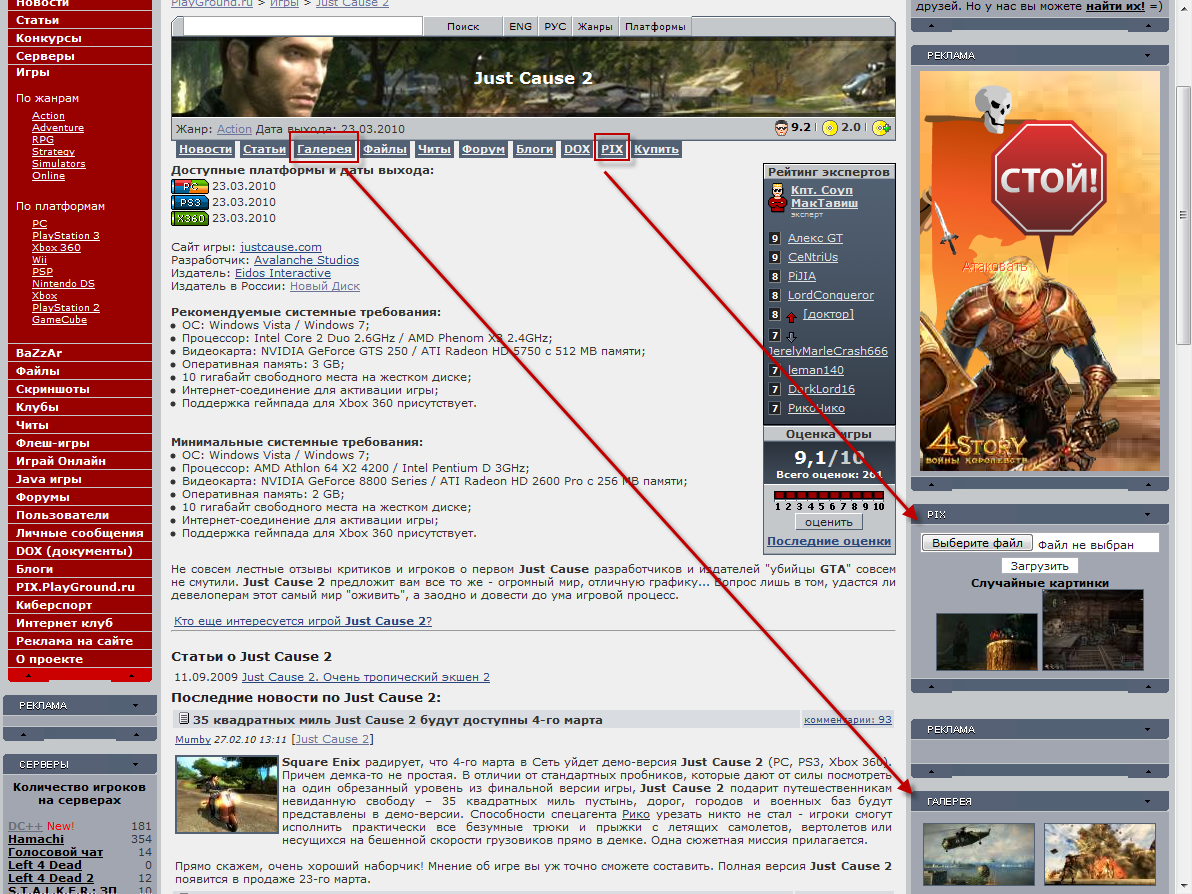Switch to the Новости tab under the banner
Screen dimensions: 1192x894
click(205, 149)
